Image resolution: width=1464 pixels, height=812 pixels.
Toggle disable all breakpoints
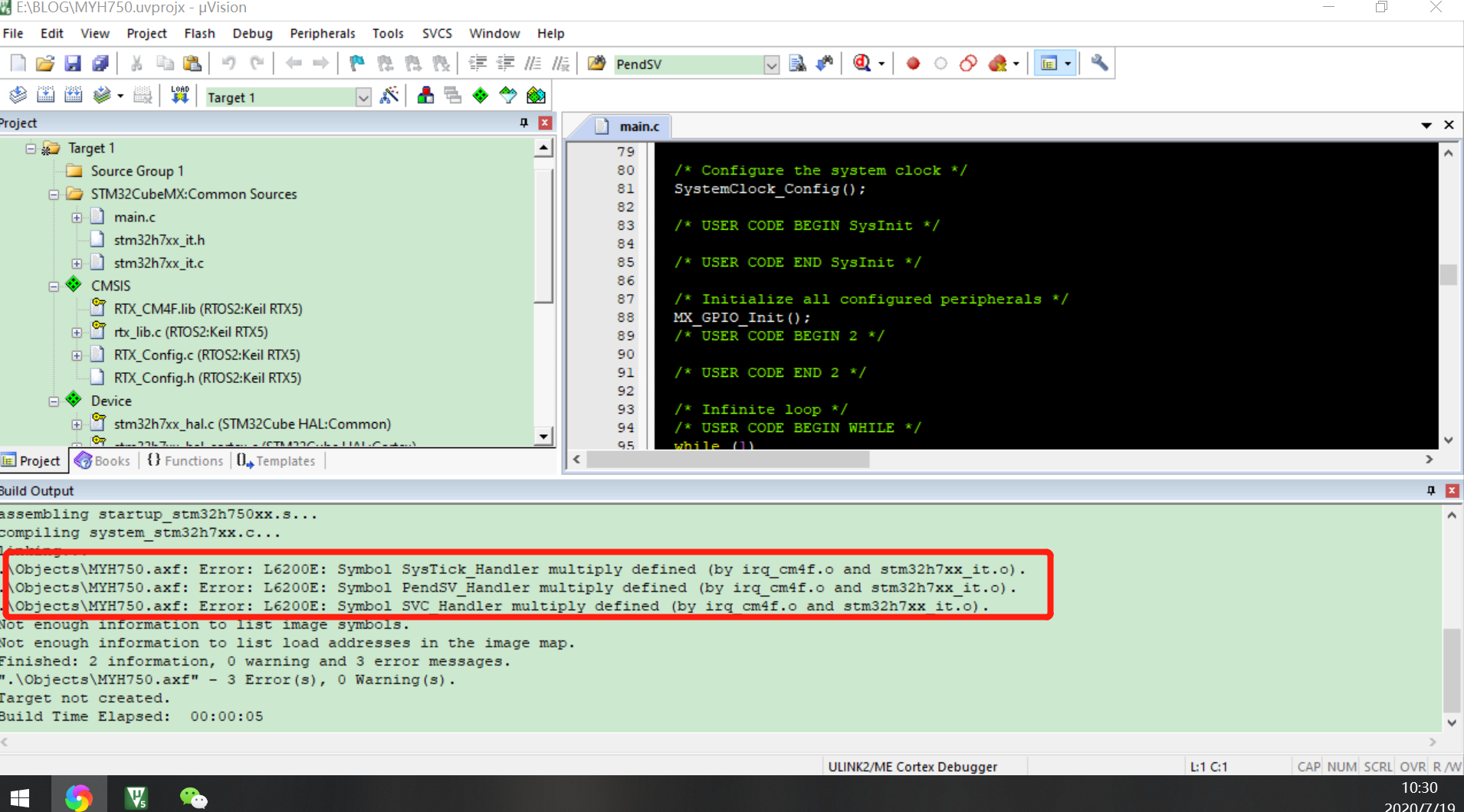click(969, 63)
